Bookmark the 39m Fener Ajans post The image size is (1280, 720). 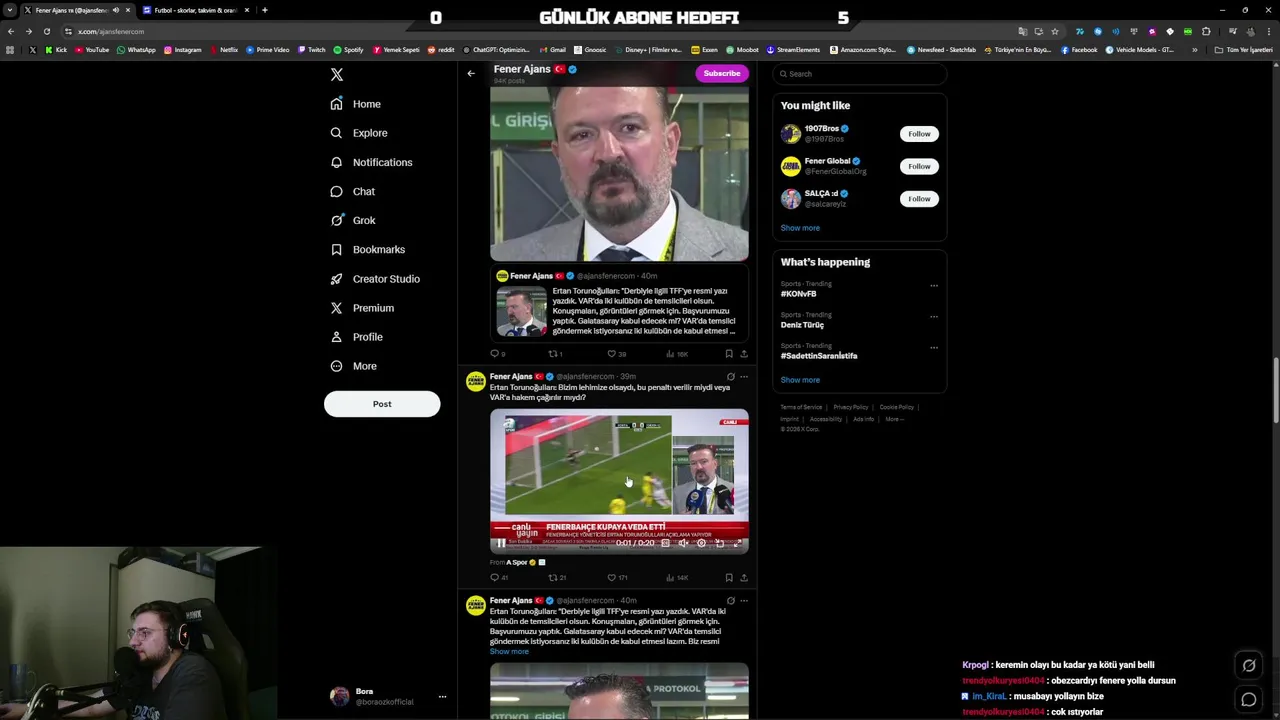[729, 578]
